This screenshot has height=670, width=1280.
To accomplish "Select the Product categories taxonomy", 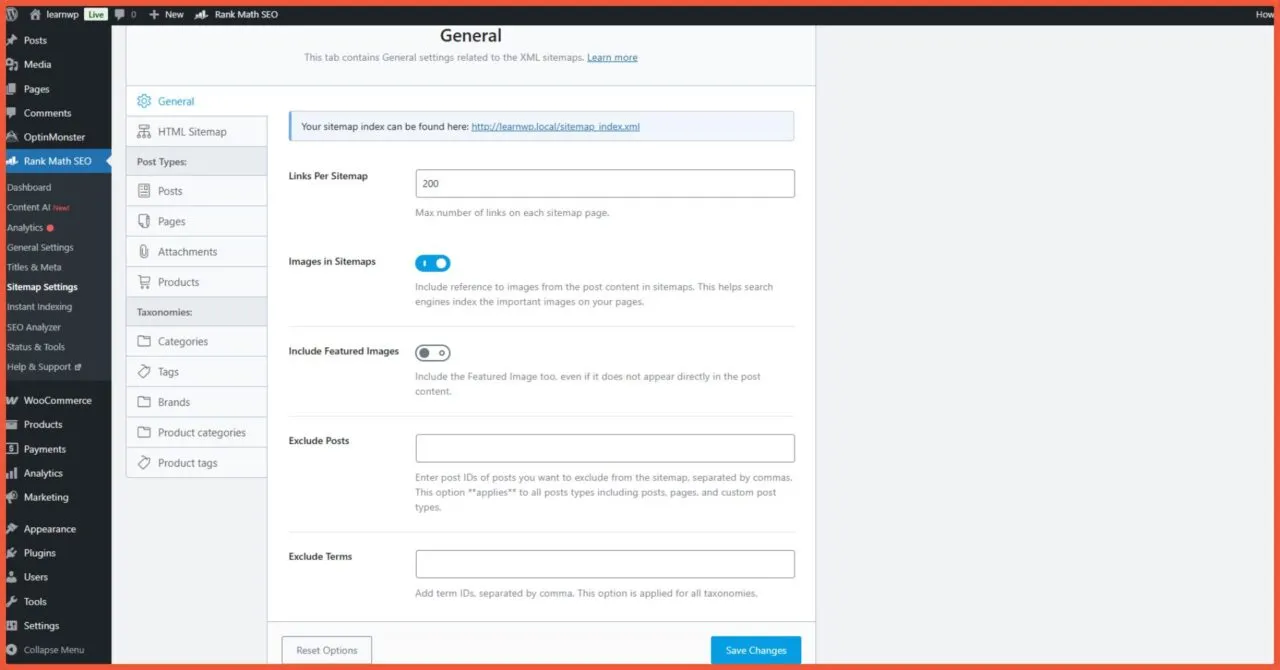I will (200, 431).
